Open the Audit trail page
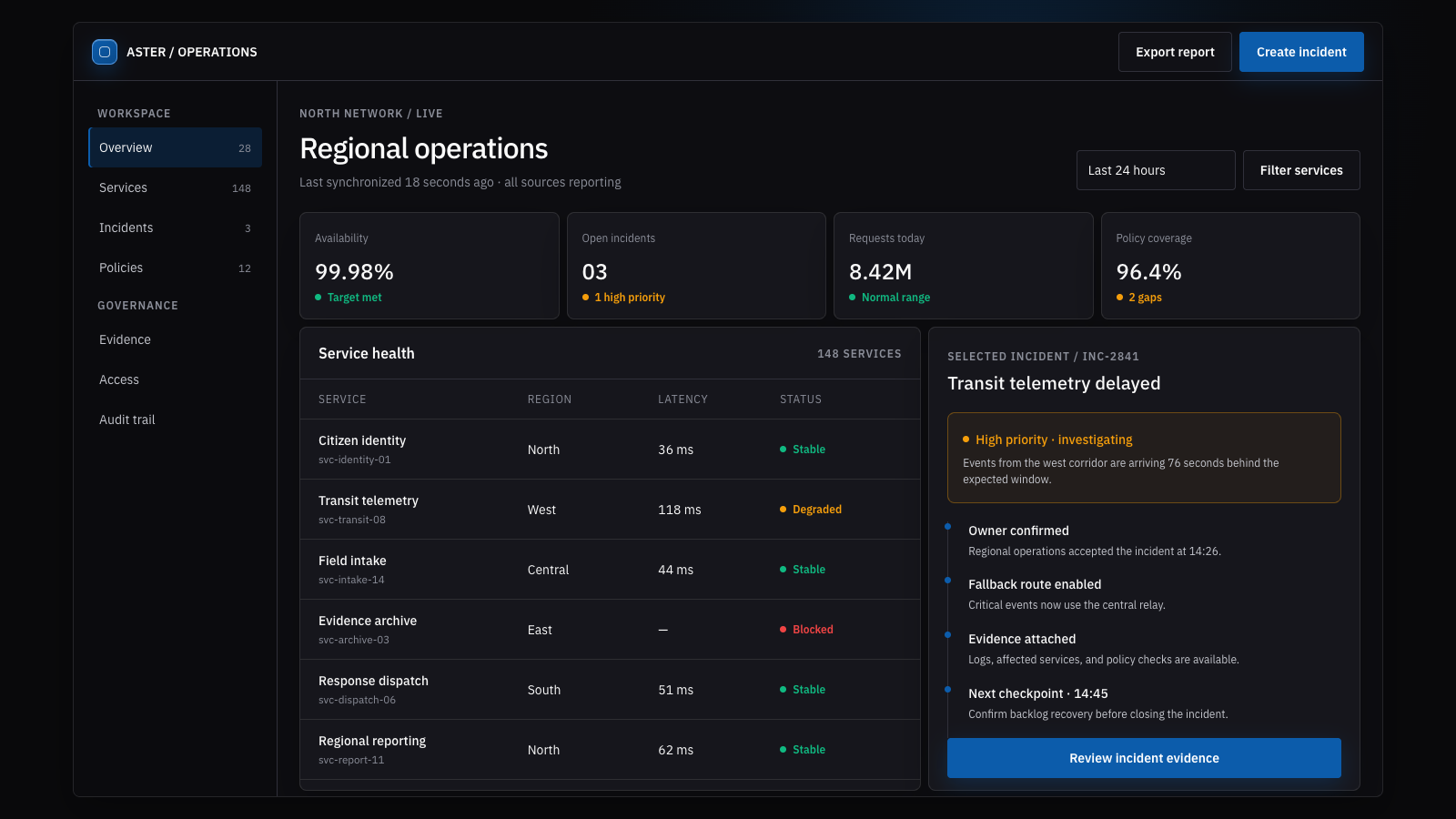The height and width of the screenshot is (819, 1456). point(175,420)
